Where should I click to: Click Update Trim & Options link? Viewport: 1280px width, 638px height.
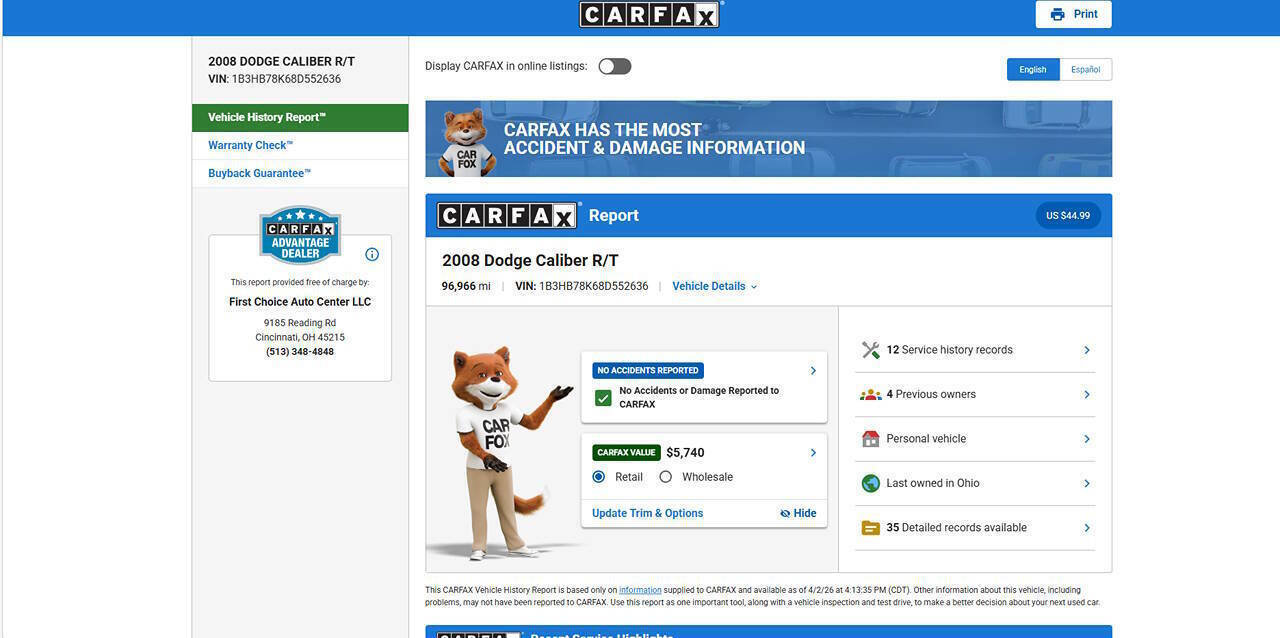tap(647, 513)
